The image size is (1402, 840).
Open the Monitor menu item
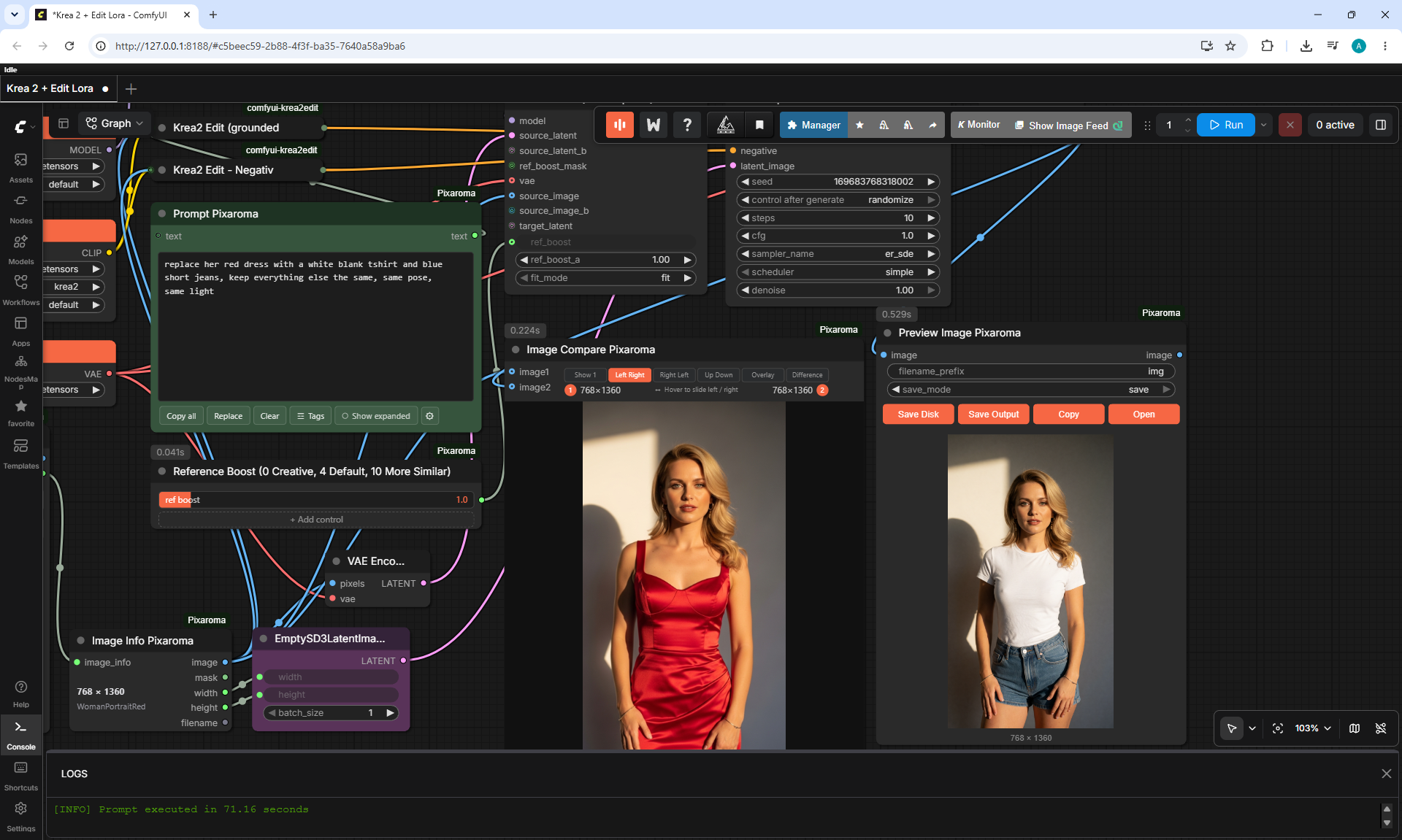point(978,125)
